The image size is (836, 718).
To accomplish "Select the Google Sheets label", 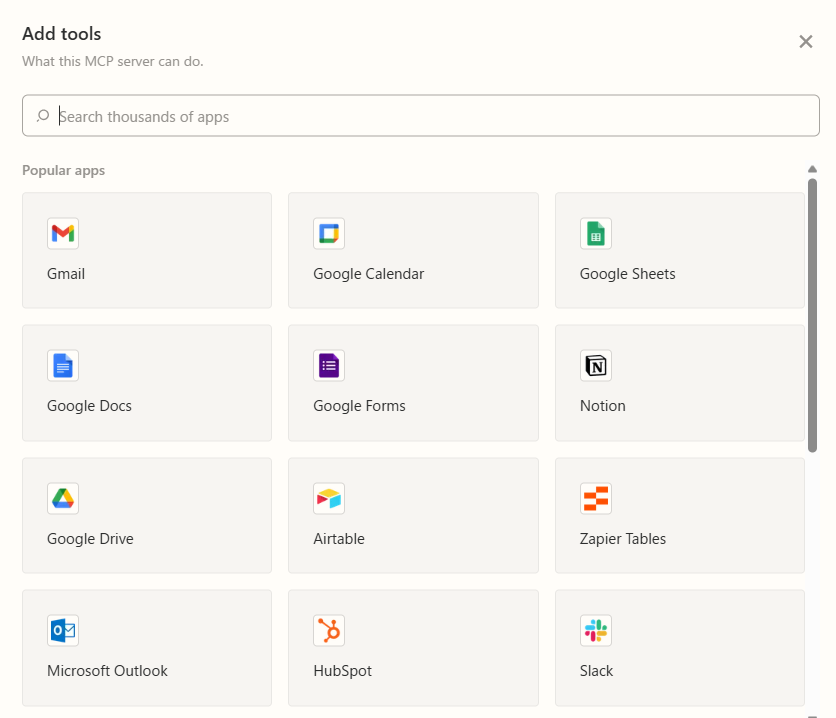I will (628, 274).
